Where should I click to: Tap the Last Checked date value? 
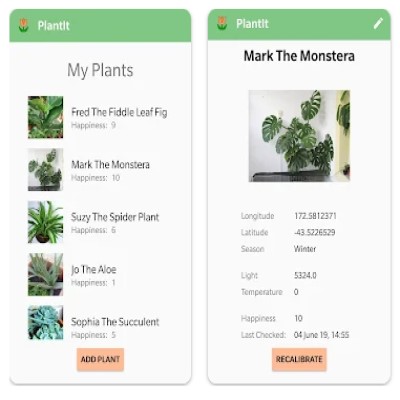click(321, 335)
